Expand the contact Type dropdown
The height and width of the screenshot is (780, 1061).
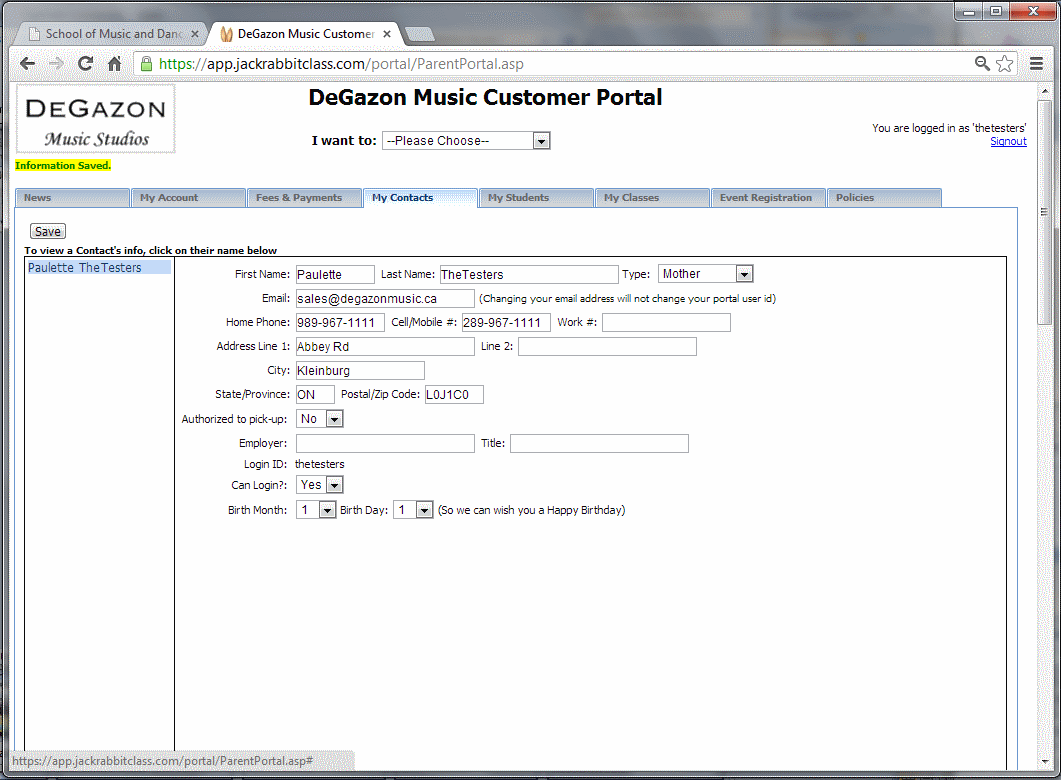705,274
